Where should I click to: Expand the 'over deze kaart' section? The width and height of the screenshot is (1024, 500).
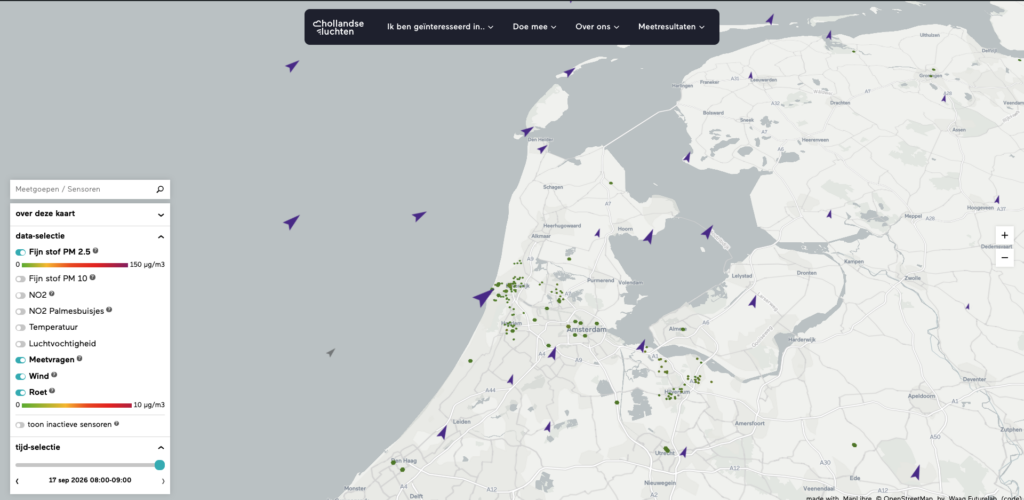(90, 214)
